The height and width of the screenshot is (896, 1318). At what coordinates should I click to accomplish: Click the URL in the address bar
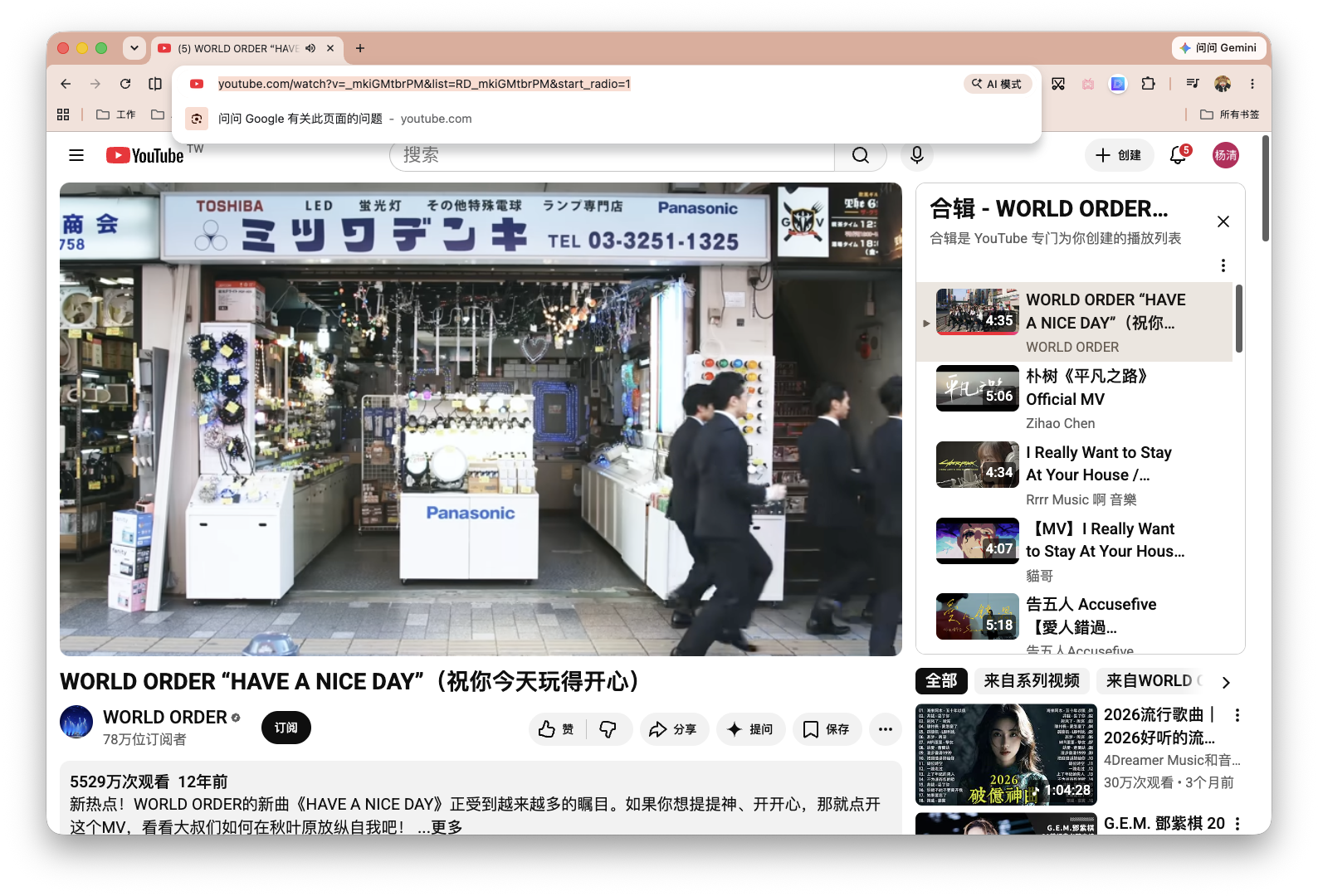(424, 84)
